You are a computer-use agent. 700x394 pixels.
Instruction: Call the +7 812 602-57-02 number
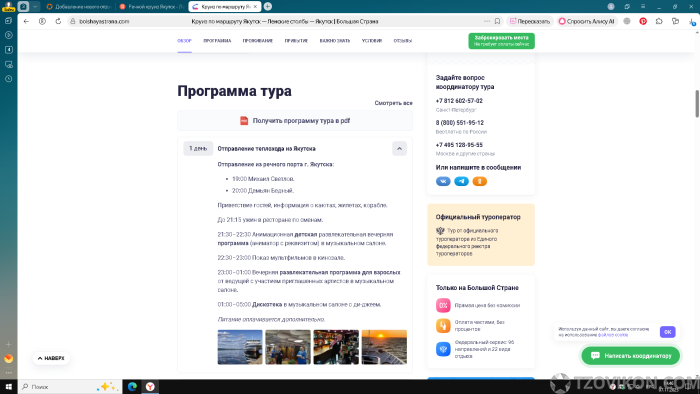click(459, 101)
